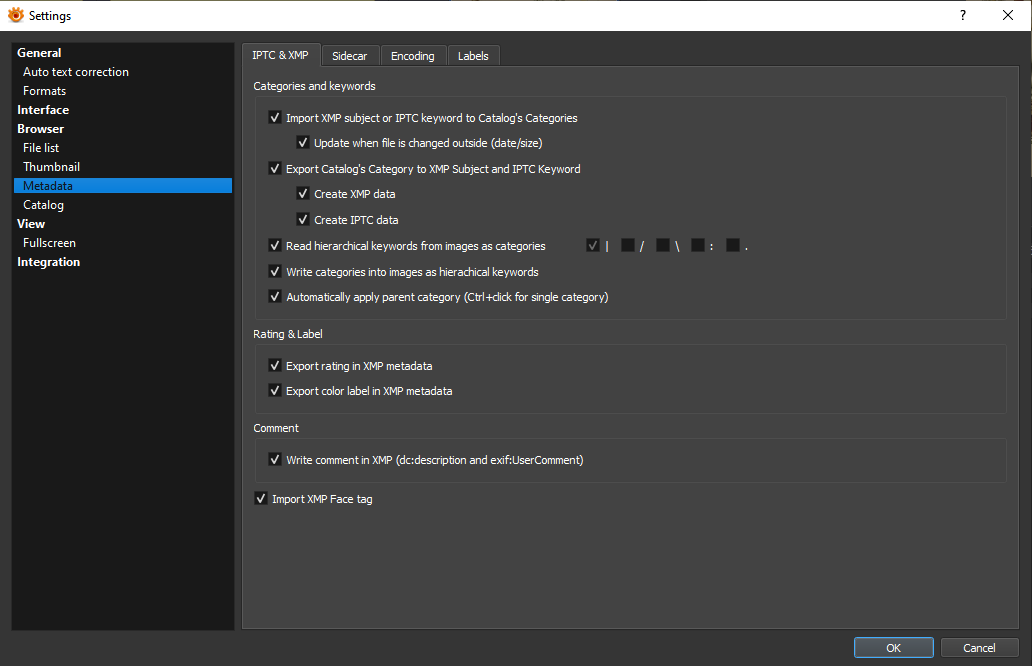
Task: Open Thumbnail settings in sidebar
Action: (51, 167)
